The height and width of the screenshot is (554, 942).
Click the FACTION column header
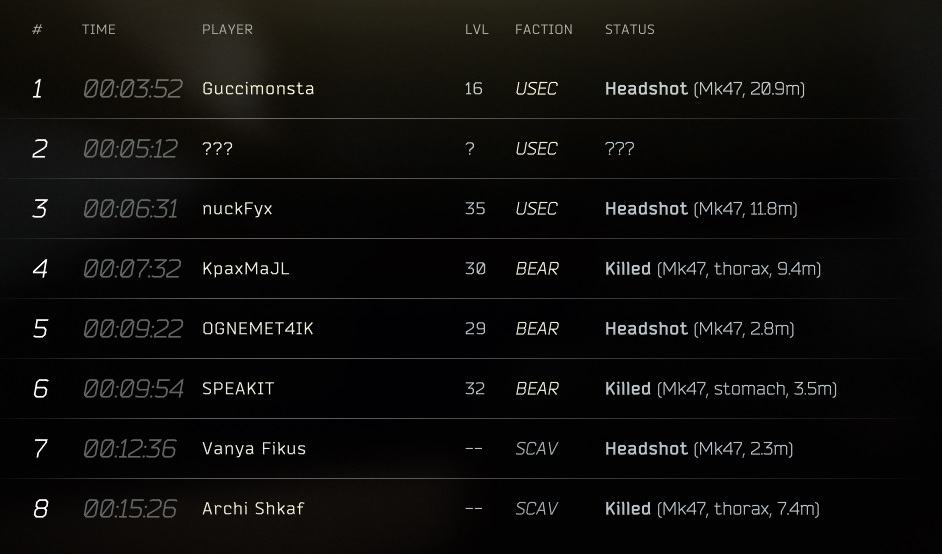click(544, 29)
